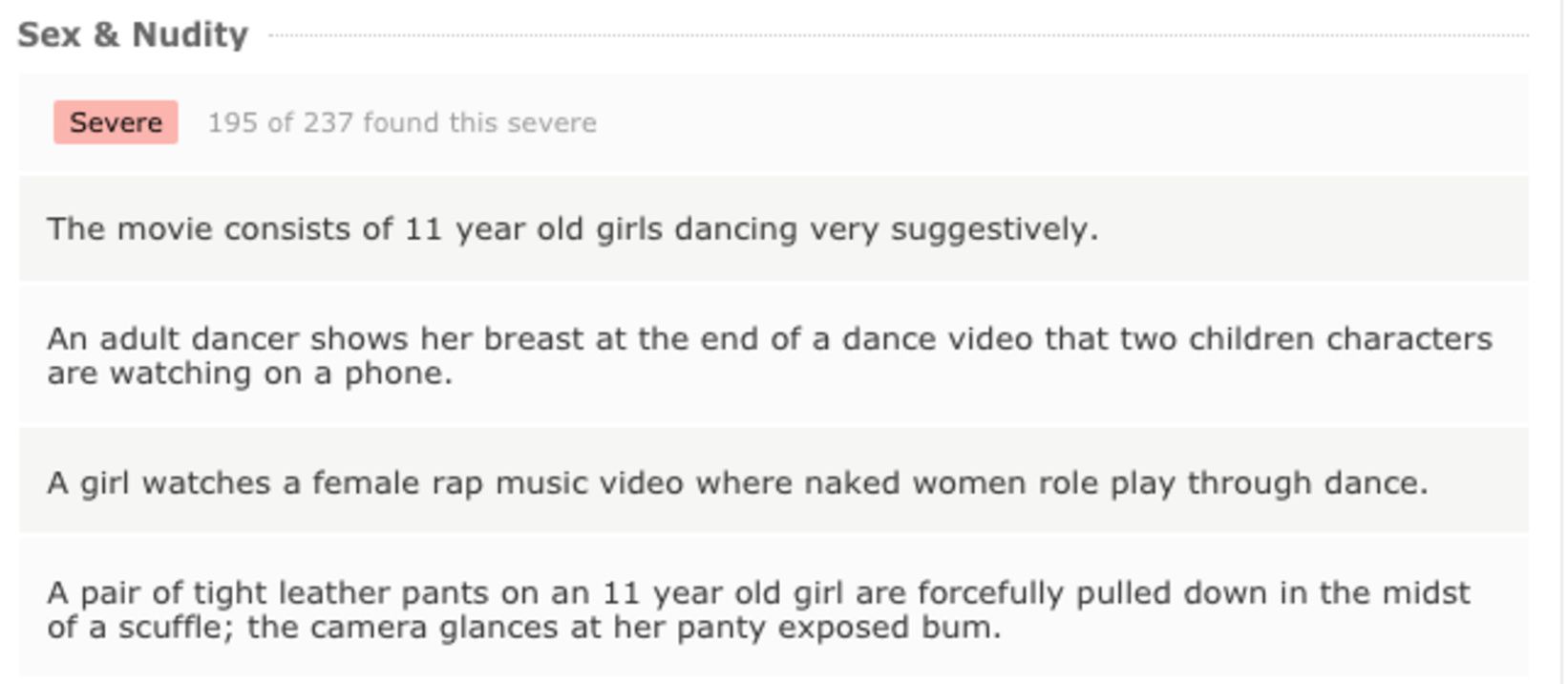Click the dotted divider line beside the heading
1568x684 pixels.
tap(898, 36)
